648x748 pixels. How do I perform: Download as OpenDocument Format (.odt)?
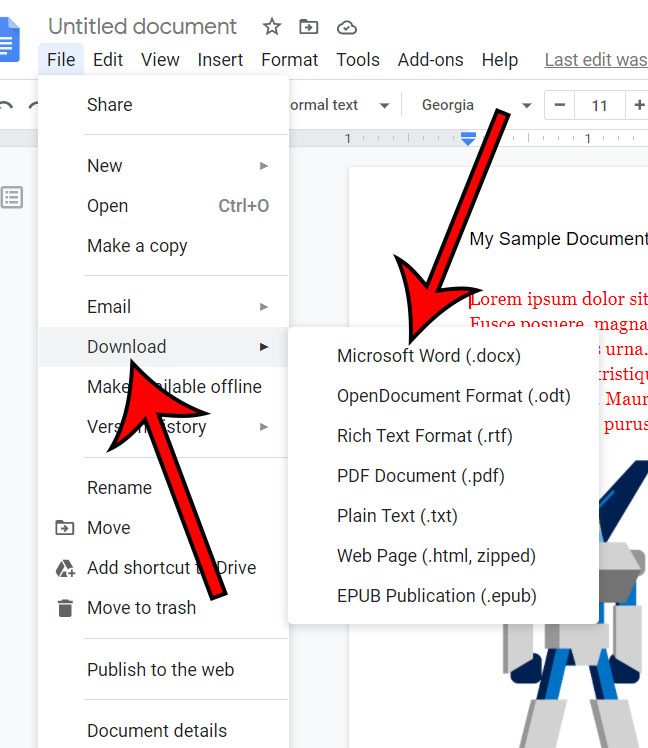[443, 396]
